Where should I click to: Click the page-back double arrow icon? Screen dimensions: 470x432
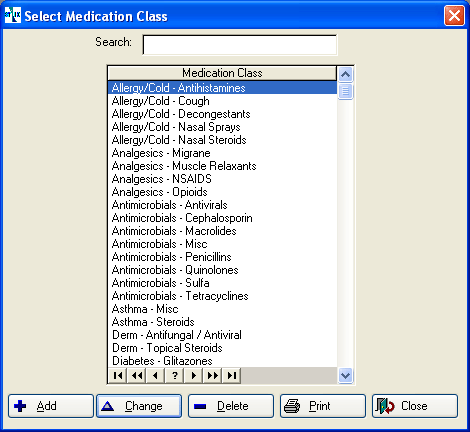(137, 376)
